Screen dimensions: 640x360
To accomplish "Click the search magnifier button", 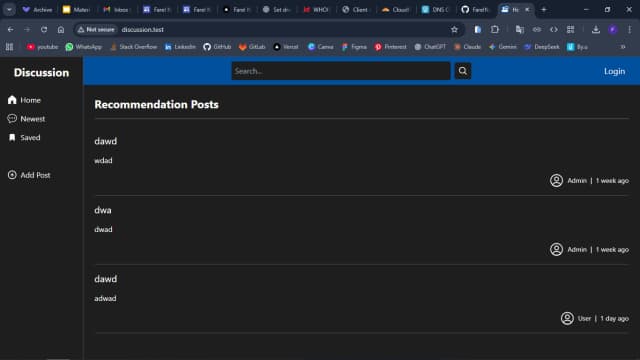I will click(462, 71).
